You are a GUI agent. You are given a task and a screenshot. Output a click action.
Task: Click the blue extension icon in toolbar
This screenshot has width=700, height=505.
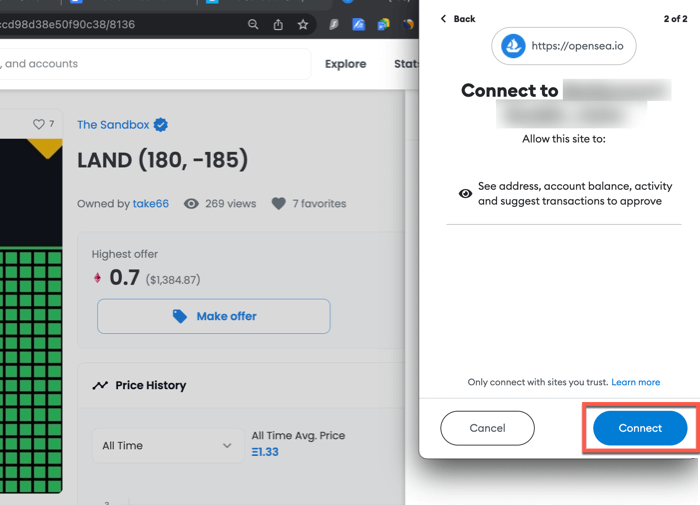click(358, 24)
